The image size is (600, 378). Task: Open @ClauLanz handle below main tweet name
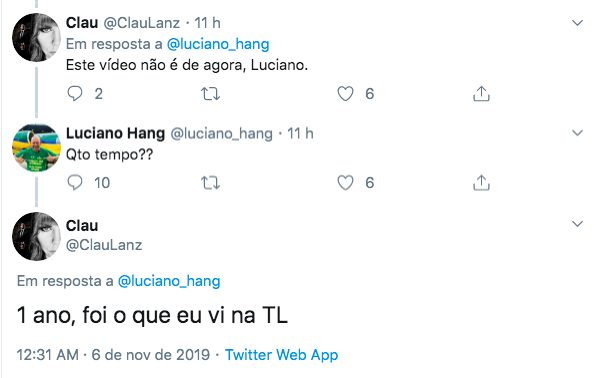[x=104, y=245]
